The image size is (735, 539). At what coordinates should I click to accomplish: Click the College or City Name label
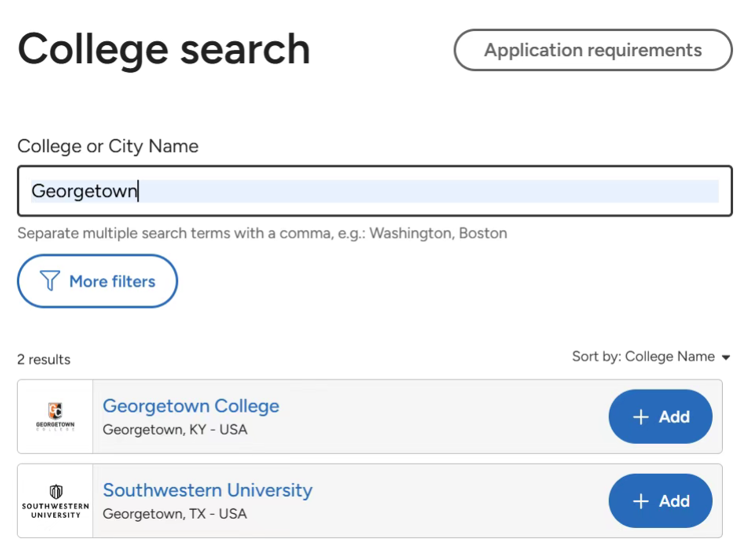point(108,146)
